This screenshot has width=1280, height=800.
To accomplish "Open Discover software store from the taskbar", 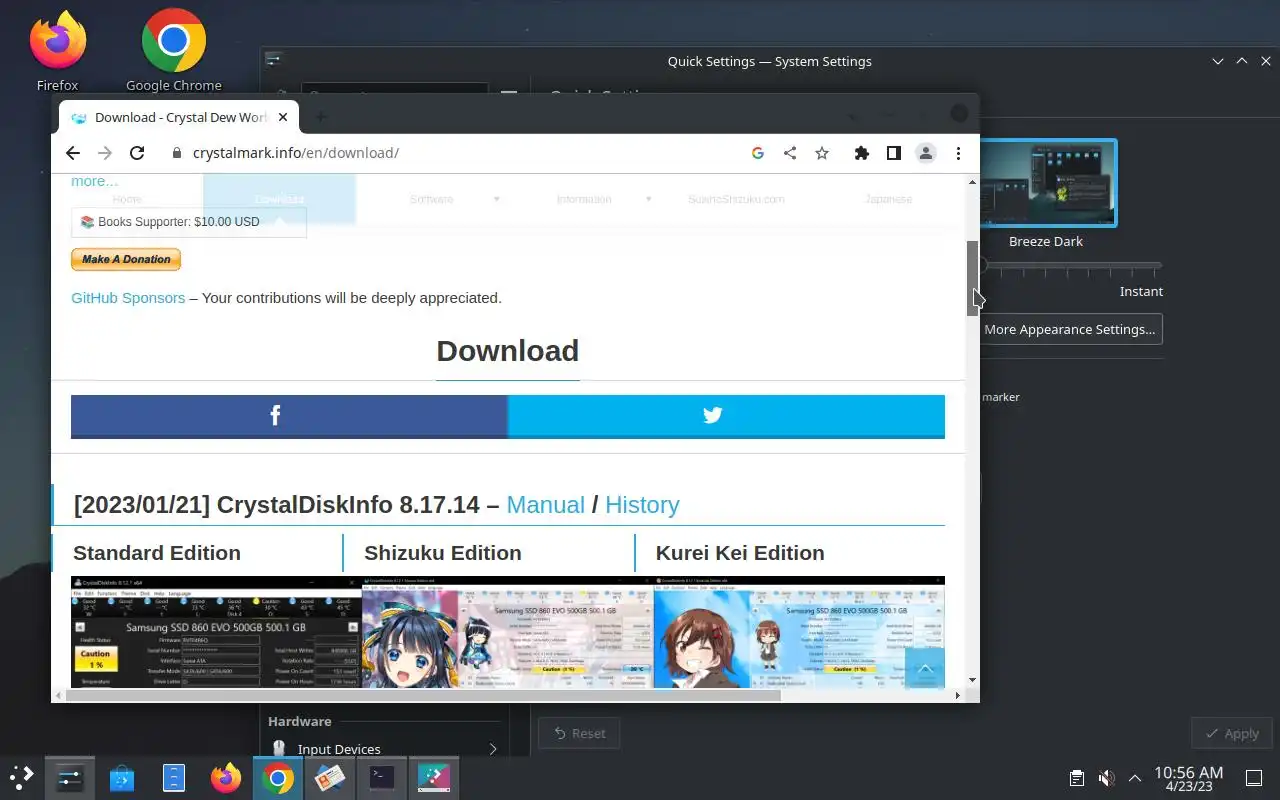I will point(122,777).
